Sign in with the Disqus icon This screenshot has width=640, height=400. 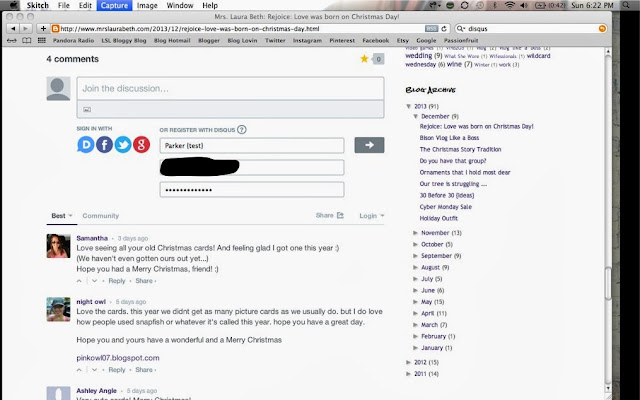[86, 145]
